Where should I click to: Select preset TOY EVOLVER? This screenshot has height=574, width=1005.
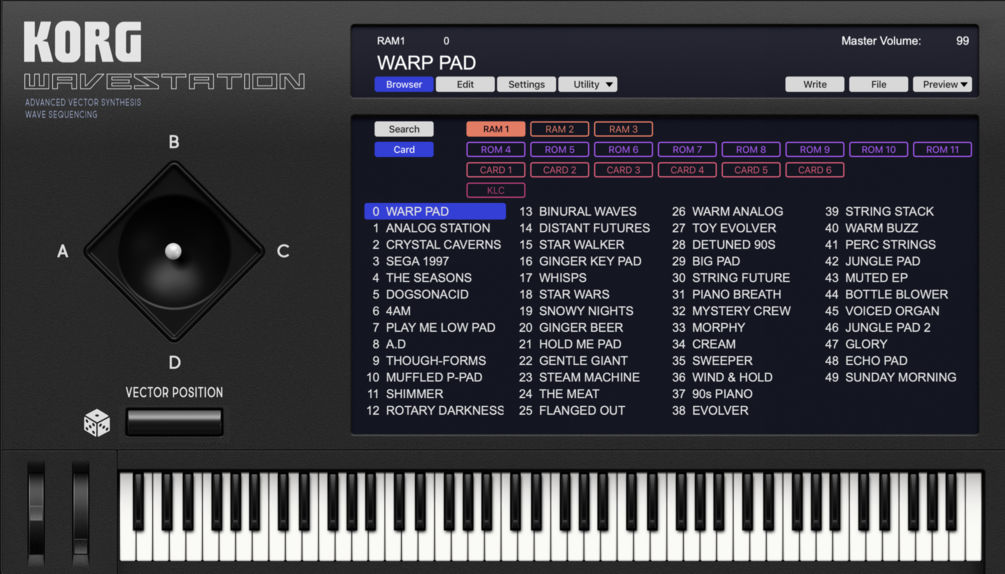pos(734,228)
